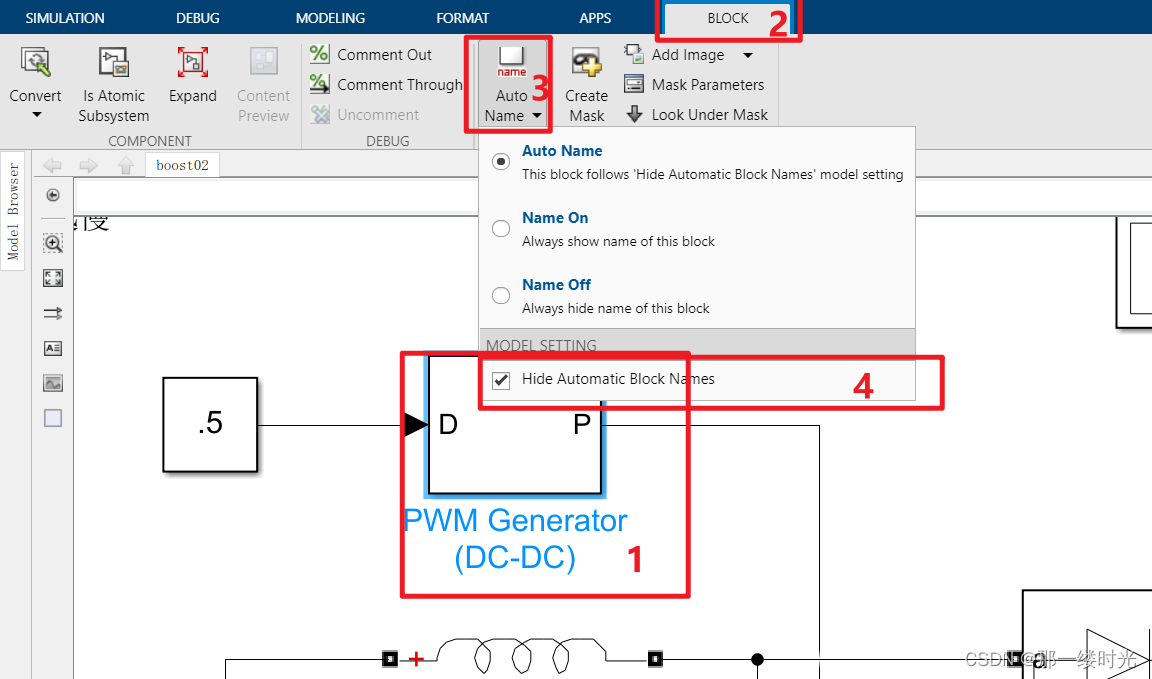
Task: Click Comment Out in Debug section
Action: coord(371,54)
